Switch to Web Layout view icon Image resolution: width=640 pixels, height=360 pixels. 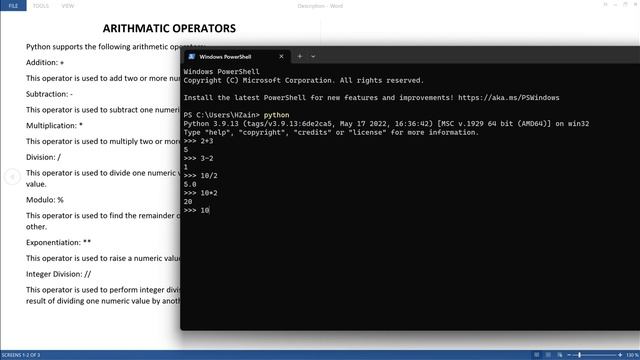560,355
